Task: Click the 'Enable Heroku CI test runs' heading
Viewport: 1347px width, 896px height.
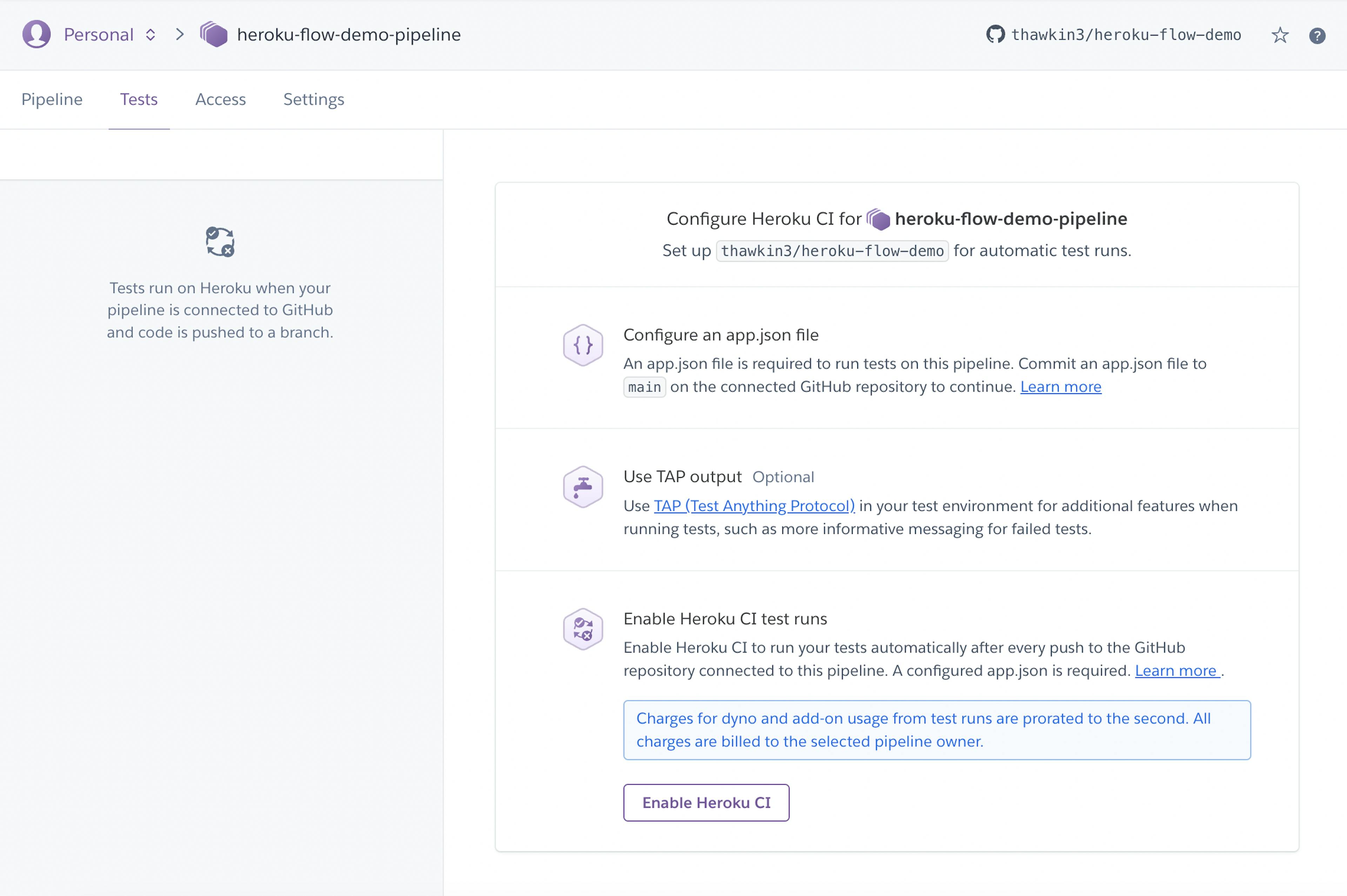Action: (725, 619)
